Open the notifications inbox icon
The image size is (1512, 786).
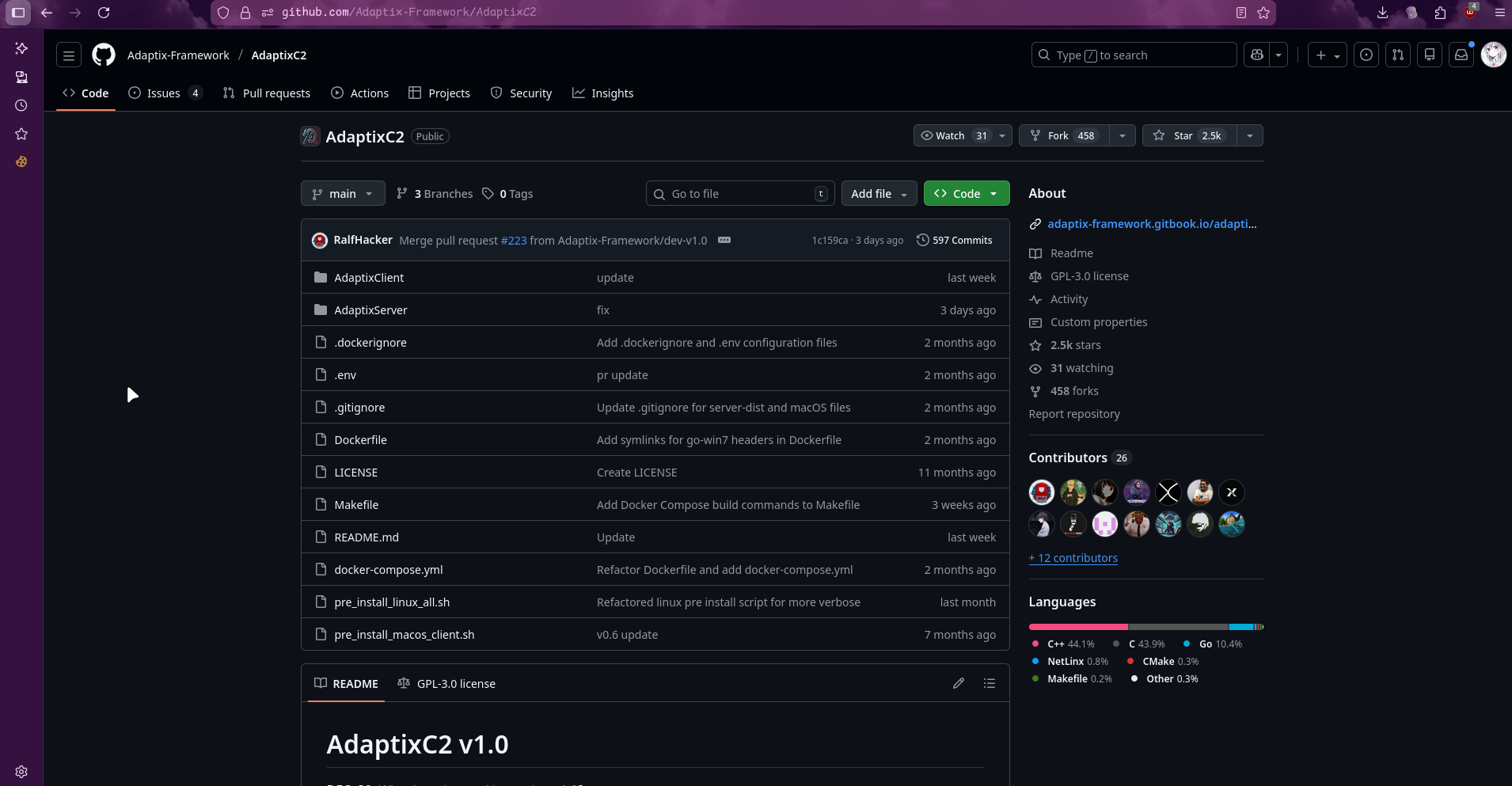click(1461, 55)
